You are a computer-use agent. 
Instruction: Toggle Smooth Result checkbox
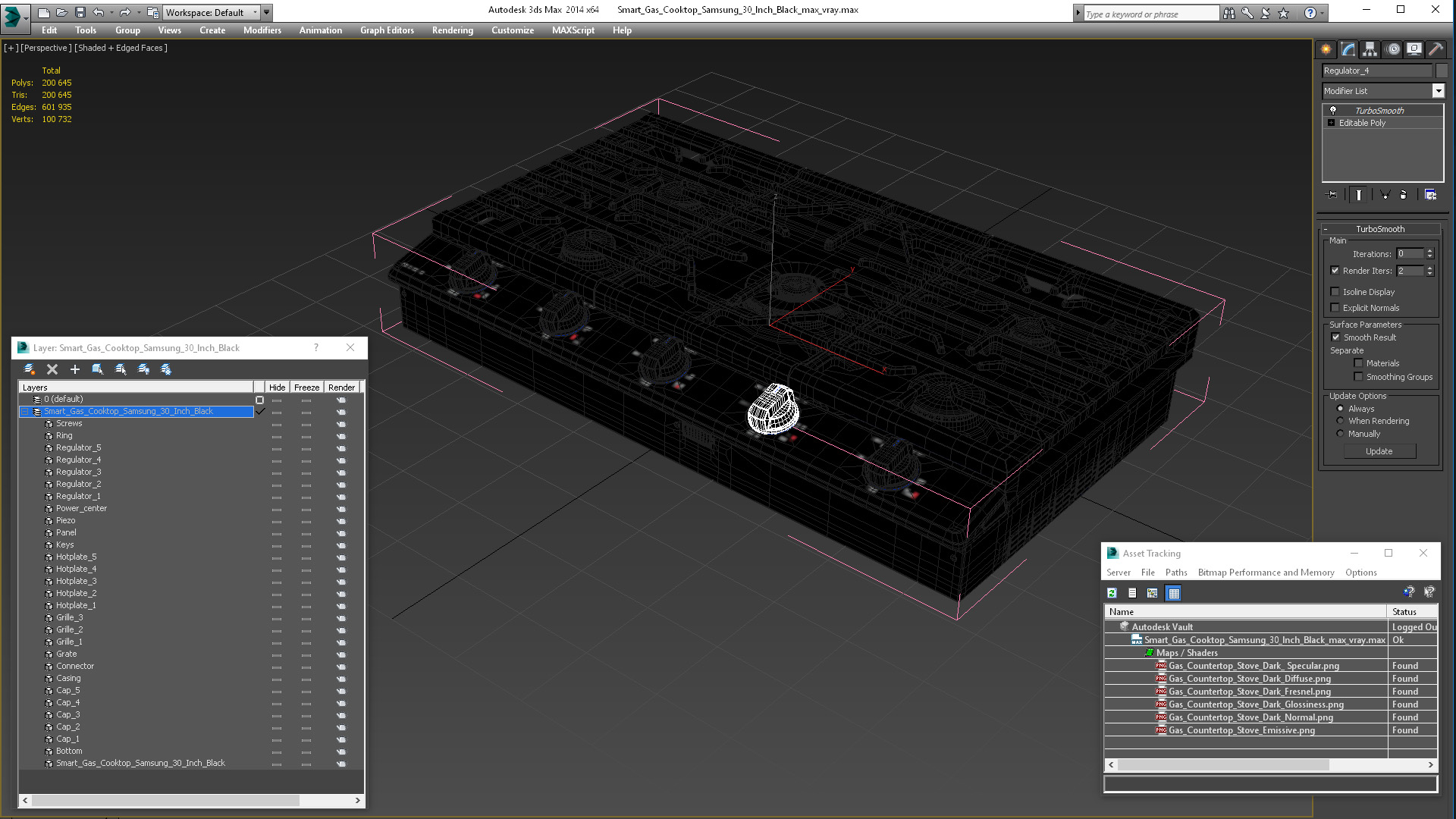1335,337
